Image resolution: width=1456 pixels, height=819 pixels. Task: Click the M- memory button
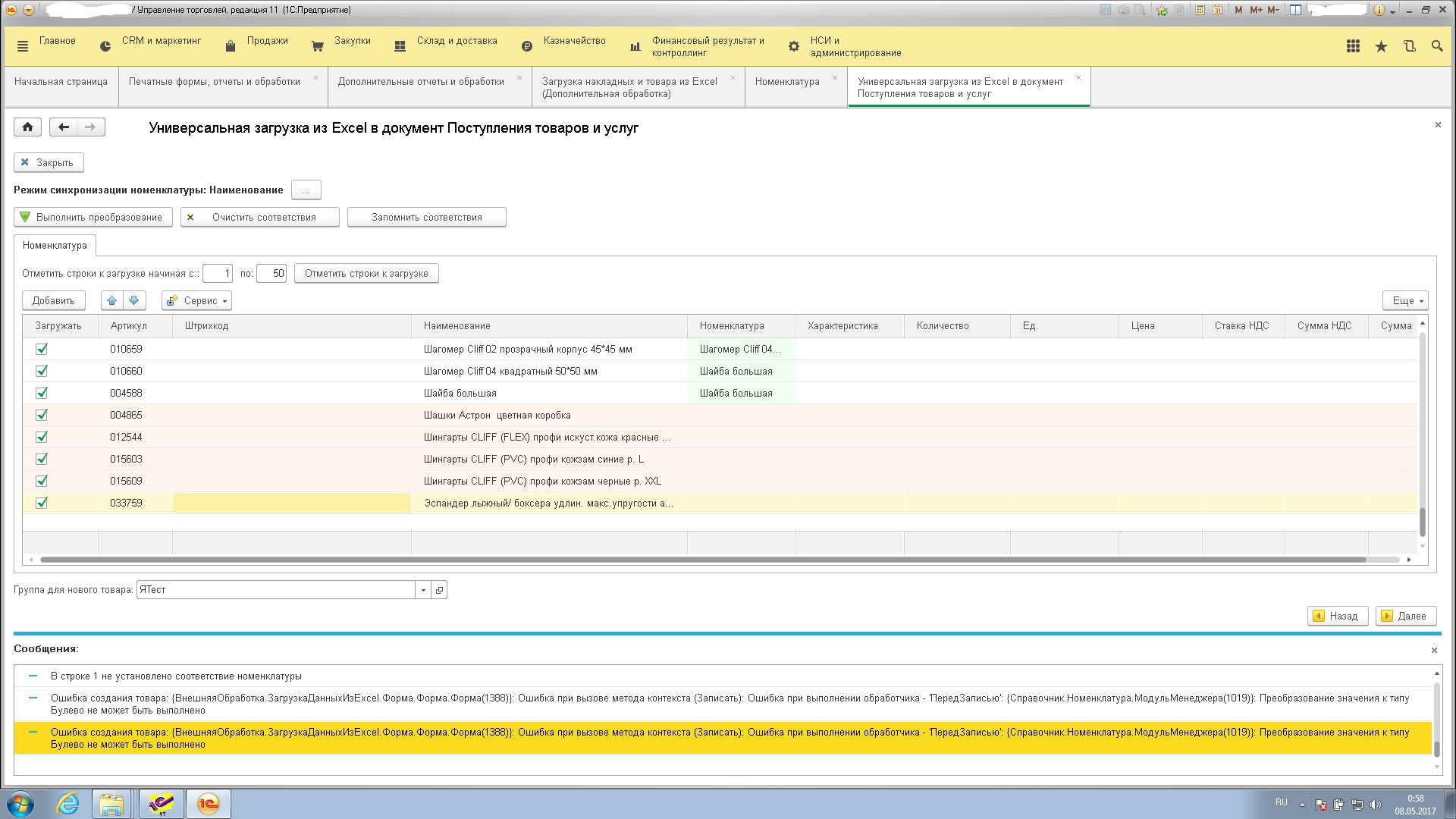pyautogui.click(x=1274, y=10)
